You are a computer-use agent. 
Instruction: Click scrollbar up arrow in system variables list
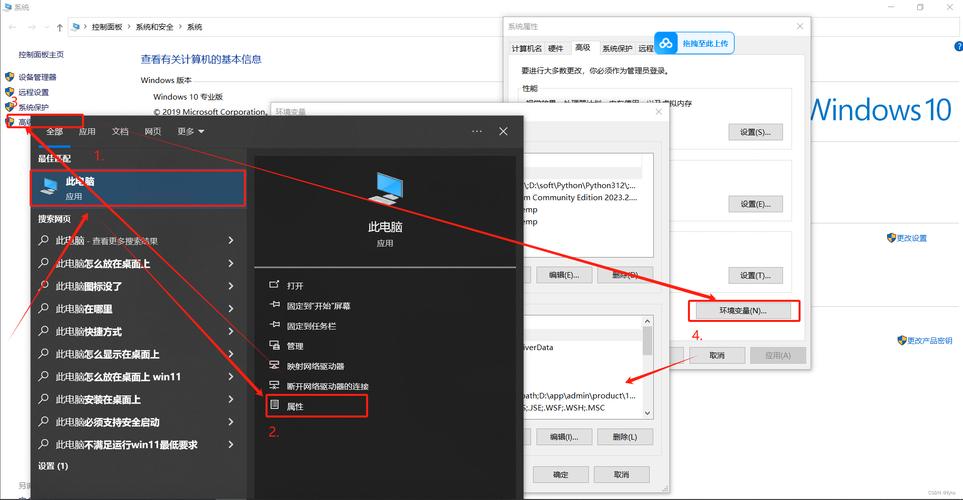click(647, 321)
